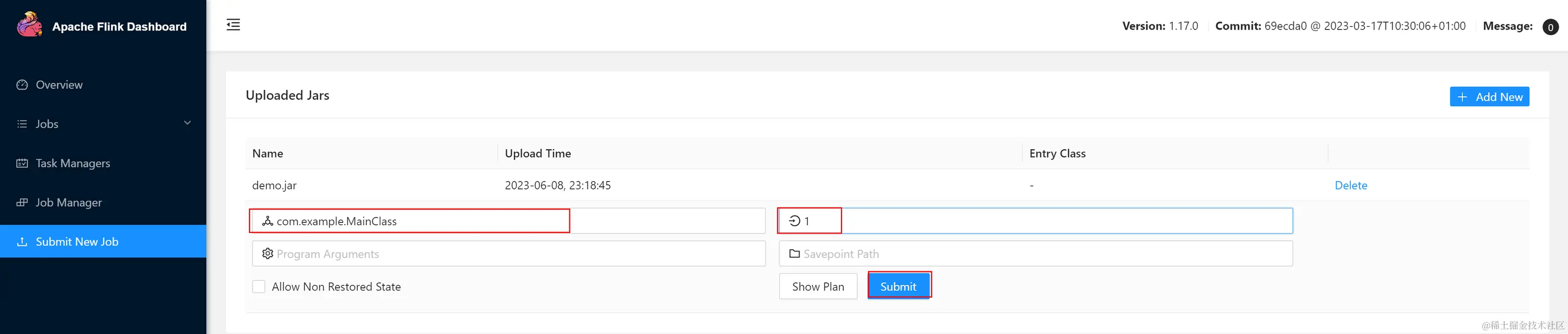Click the Overview dashboard gauge icon

coord(22,84)
